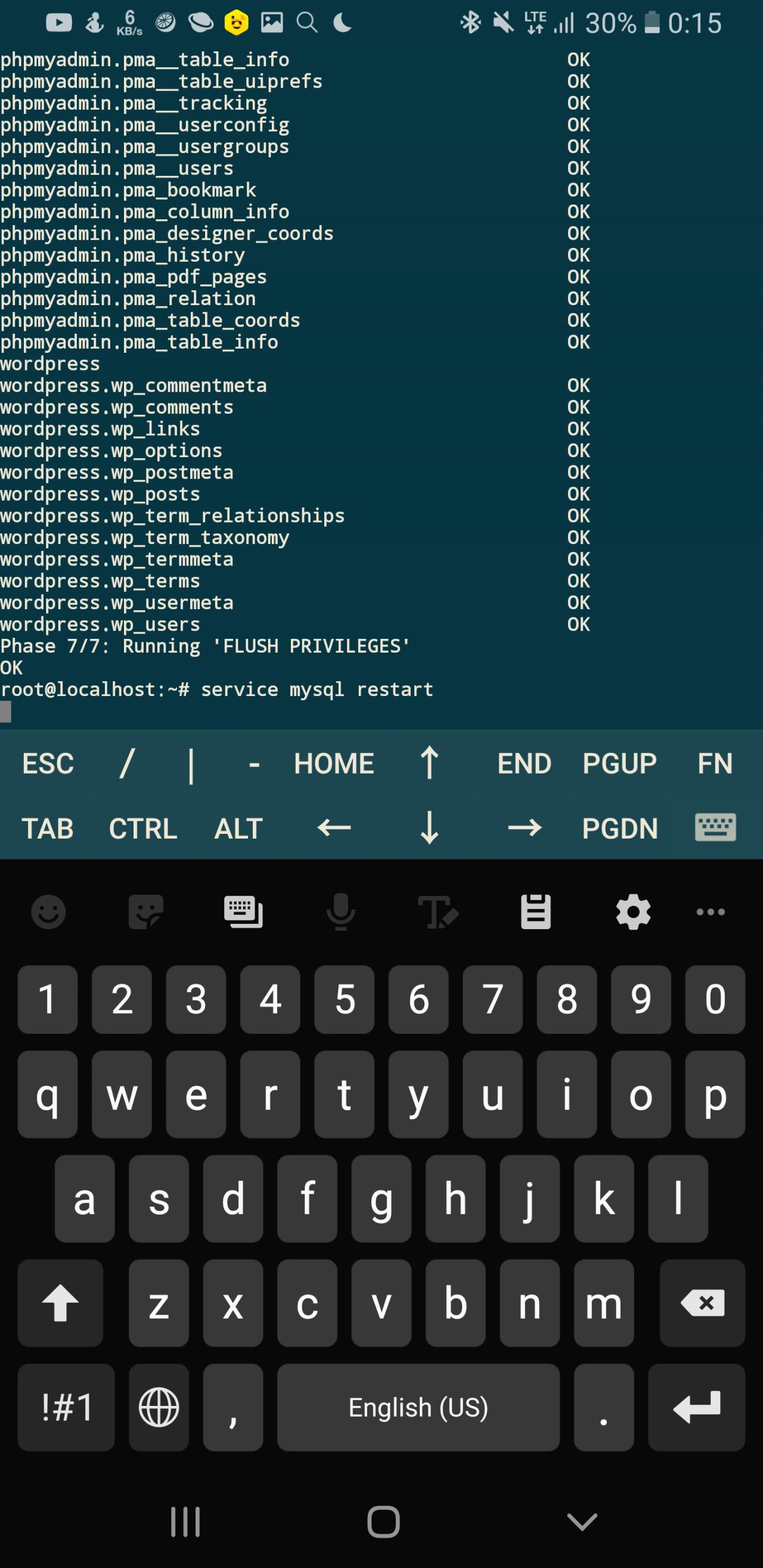Screen dimensions: 763x1568
Task: Toggle the FN modifier key
Action: coord(715,763)
